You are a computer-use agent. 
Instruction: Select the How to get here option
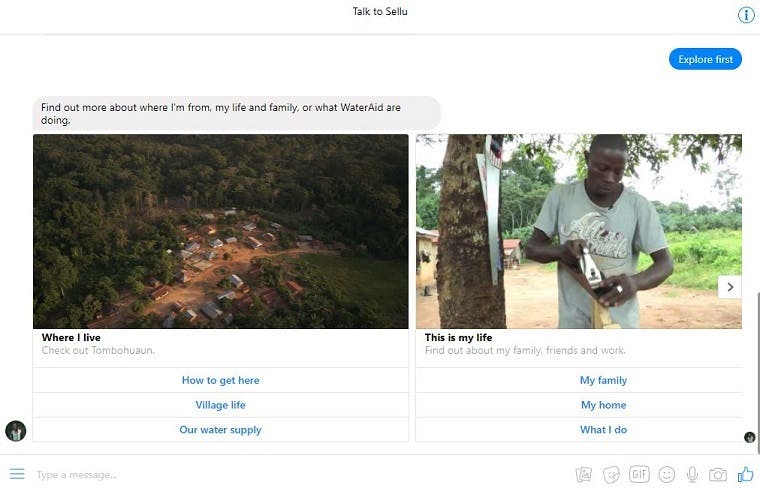[220, 380]
